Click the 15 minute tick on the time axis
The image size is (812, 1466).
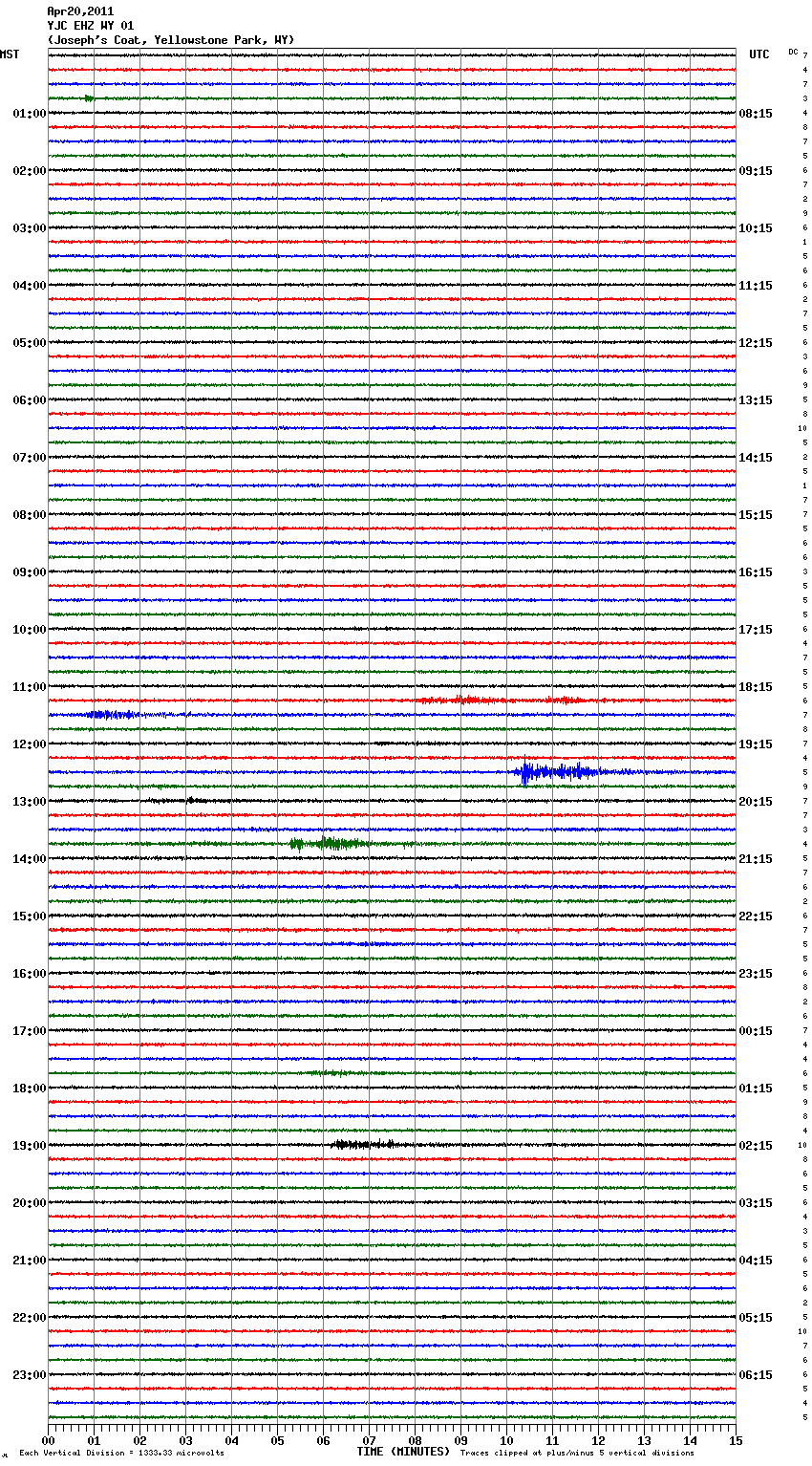point(736,1440)
